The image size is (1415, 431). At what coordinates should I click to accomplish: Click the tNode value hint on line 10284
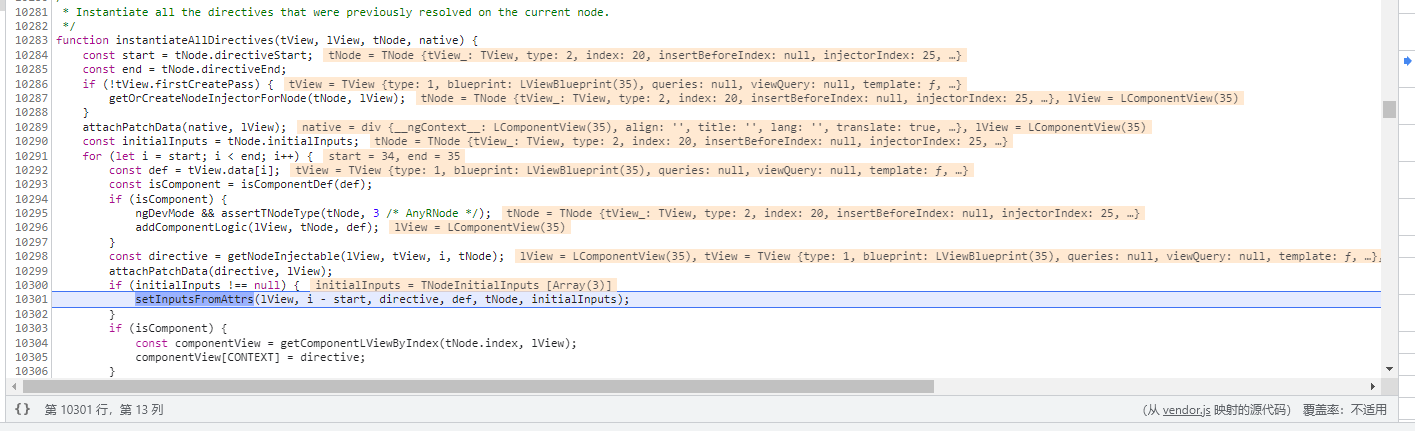pos(647,55)
